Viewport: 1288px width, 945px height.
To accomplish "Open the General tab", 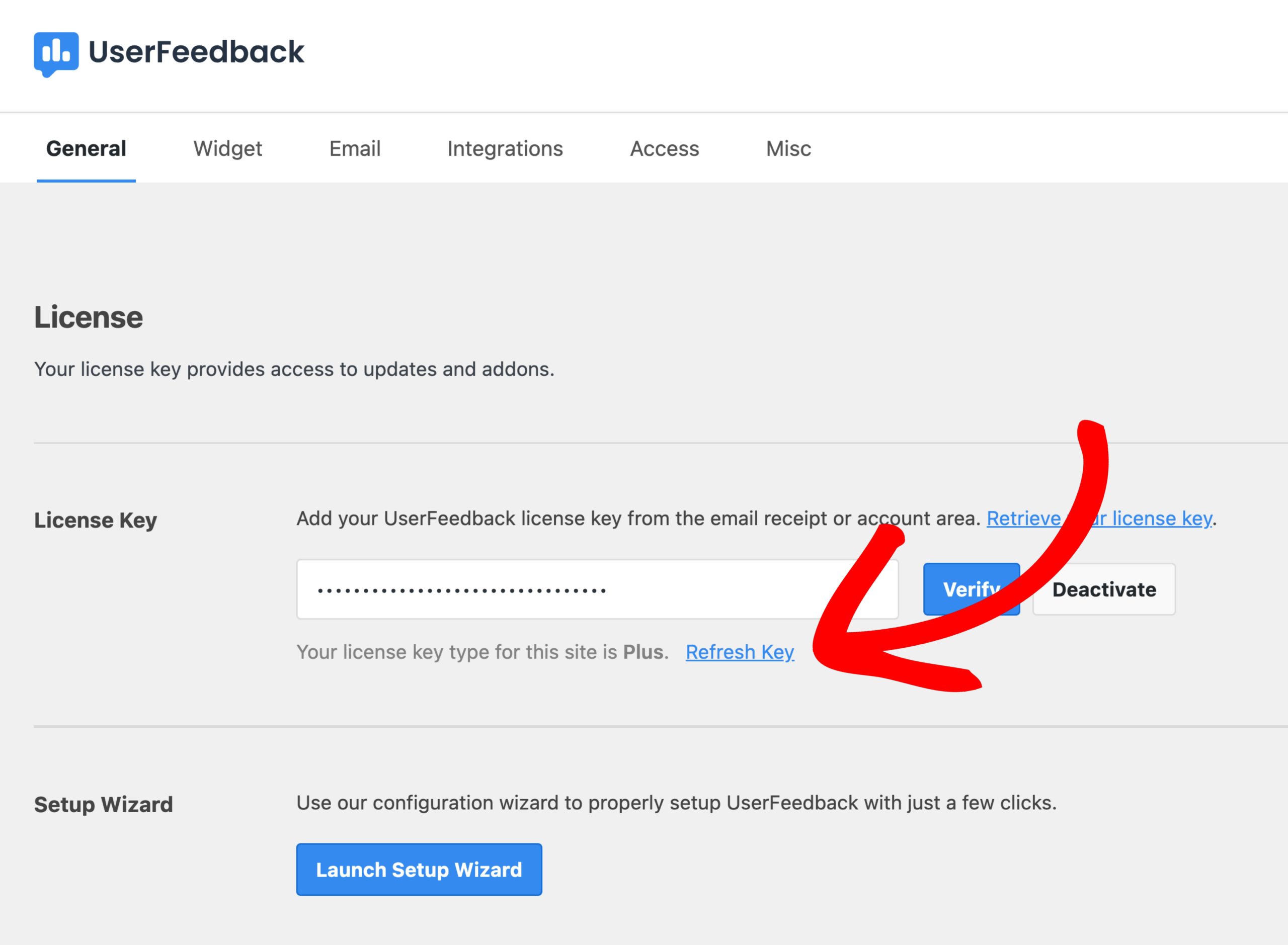I will pyautogui.click(x=86, y=149).
